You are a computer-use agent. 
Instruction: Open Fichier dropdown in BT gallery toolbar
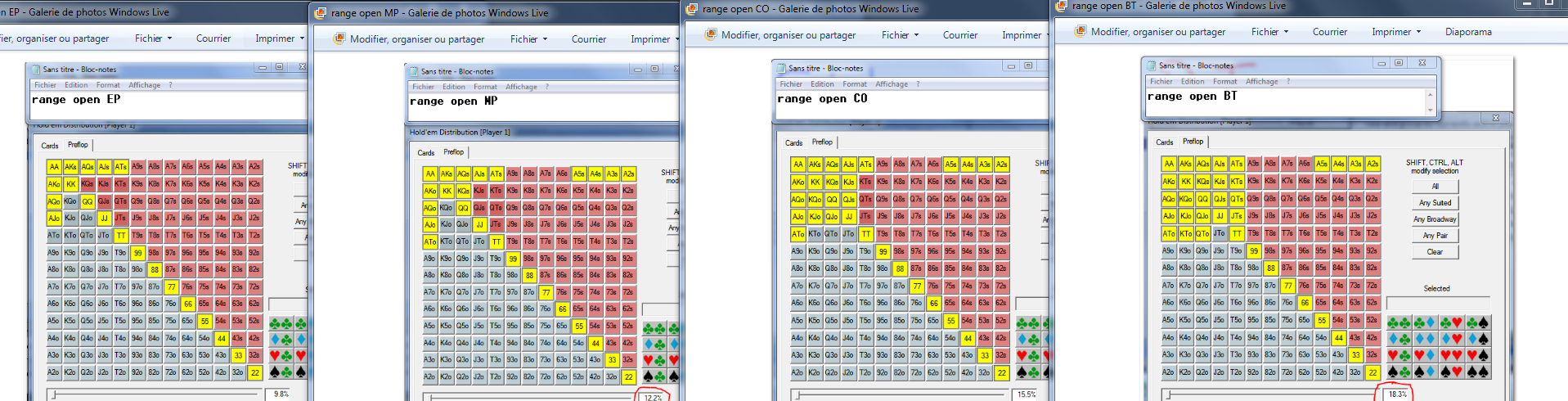(1269, 31)
